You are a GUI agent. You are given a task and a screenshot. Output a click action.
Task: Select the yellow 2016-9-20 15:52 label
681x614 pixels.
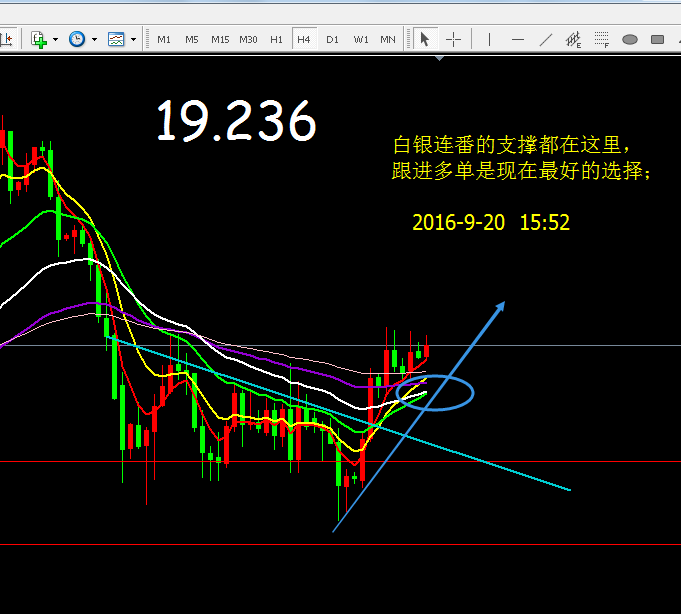tap(491, 223)
